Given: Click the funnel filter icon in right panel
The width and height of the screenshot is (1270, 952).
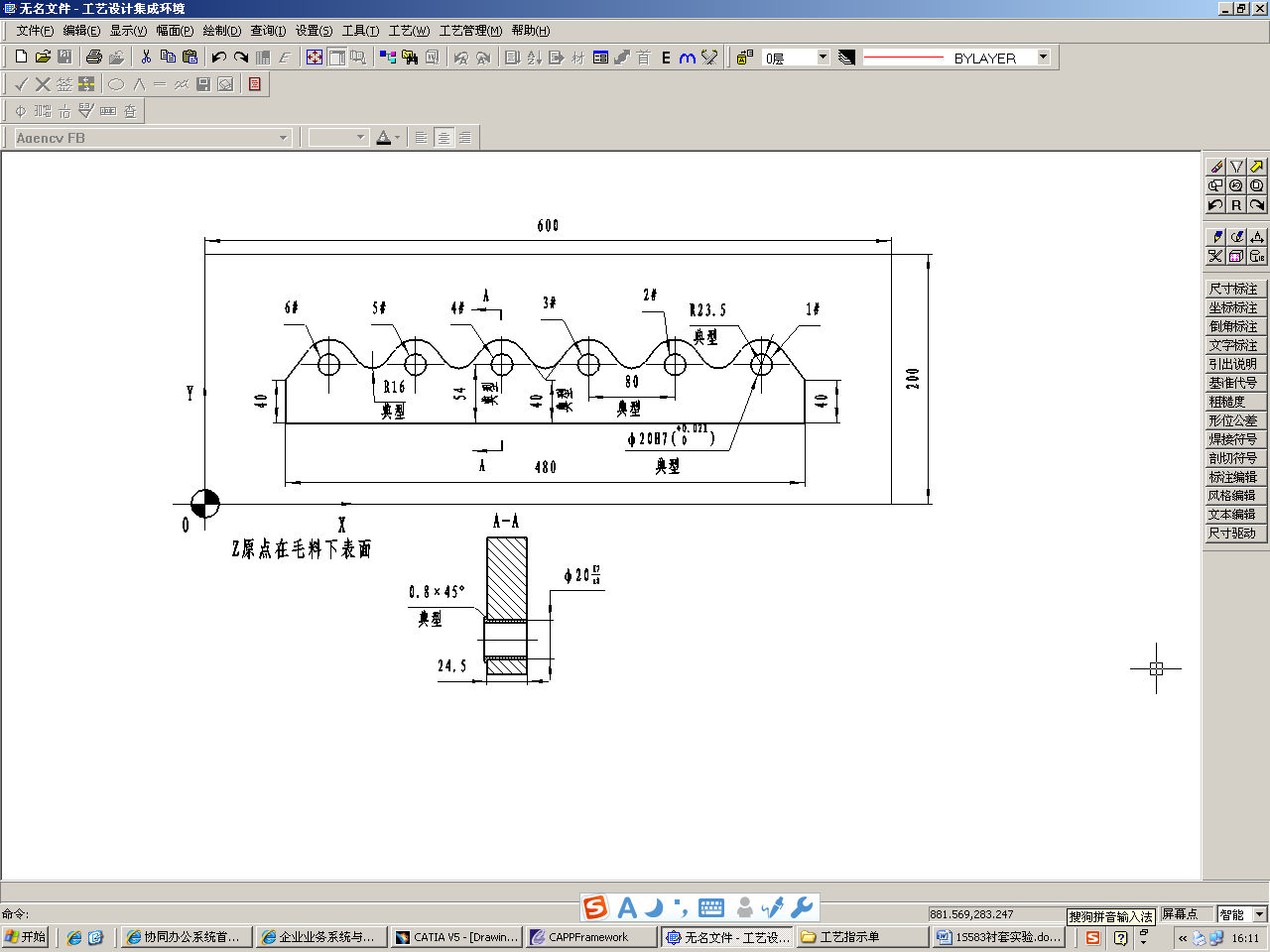Looking at the screenshot, I should coord(1236,167).
